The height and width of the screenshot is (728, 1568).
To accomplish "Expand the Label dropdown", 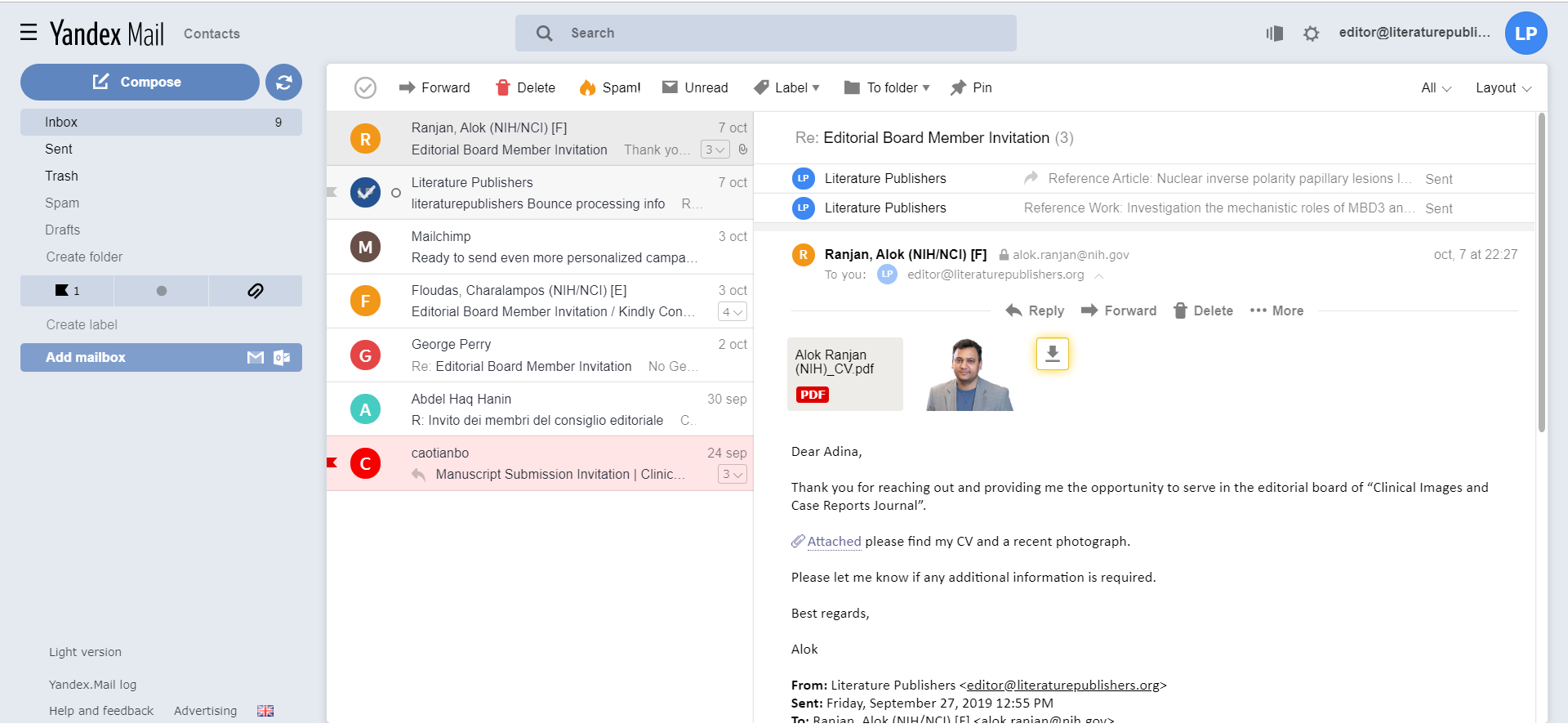I will pyautogui.click(x=786, y=87).
